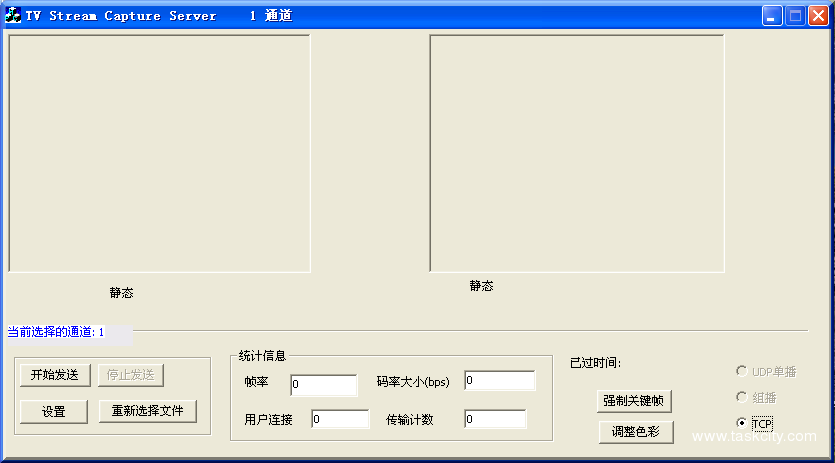Click the 帧率 value field
The height and width of the screenshot is (463, 835).
tap(324, 385)
